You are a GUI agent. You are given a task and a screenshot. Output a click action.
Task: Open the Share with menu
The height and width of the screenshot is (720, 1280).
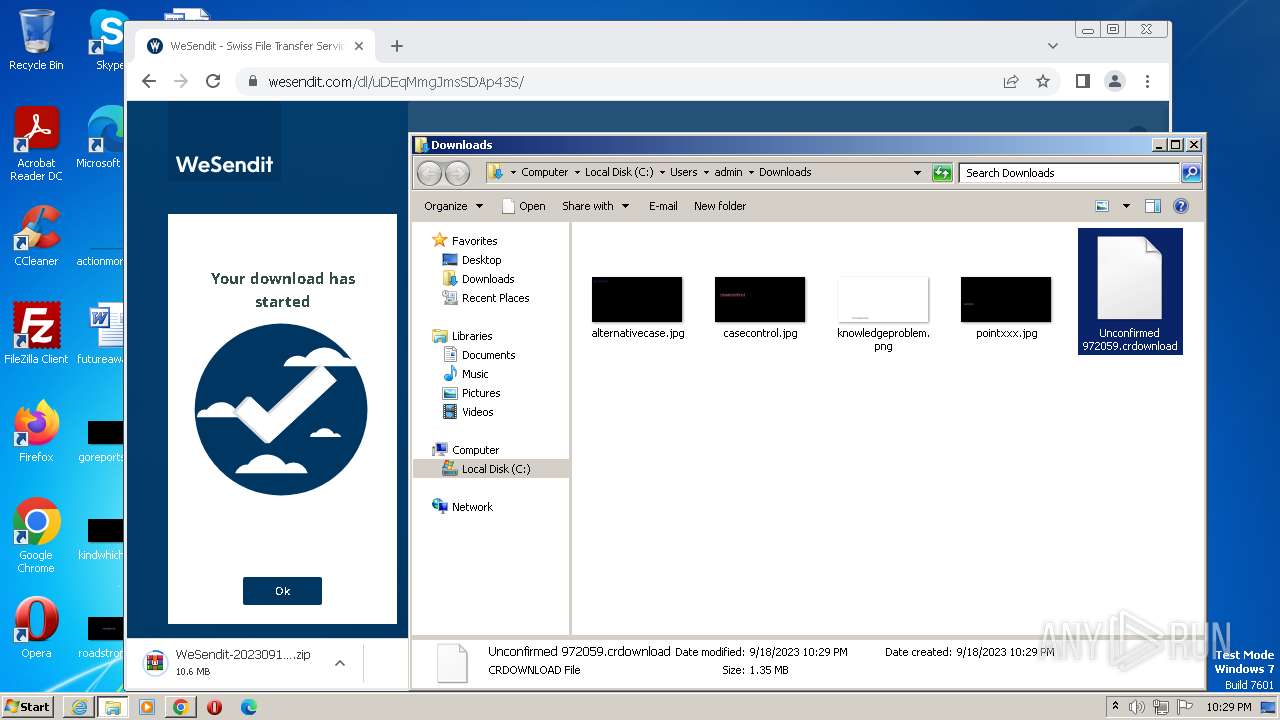[x=595, y=206]
